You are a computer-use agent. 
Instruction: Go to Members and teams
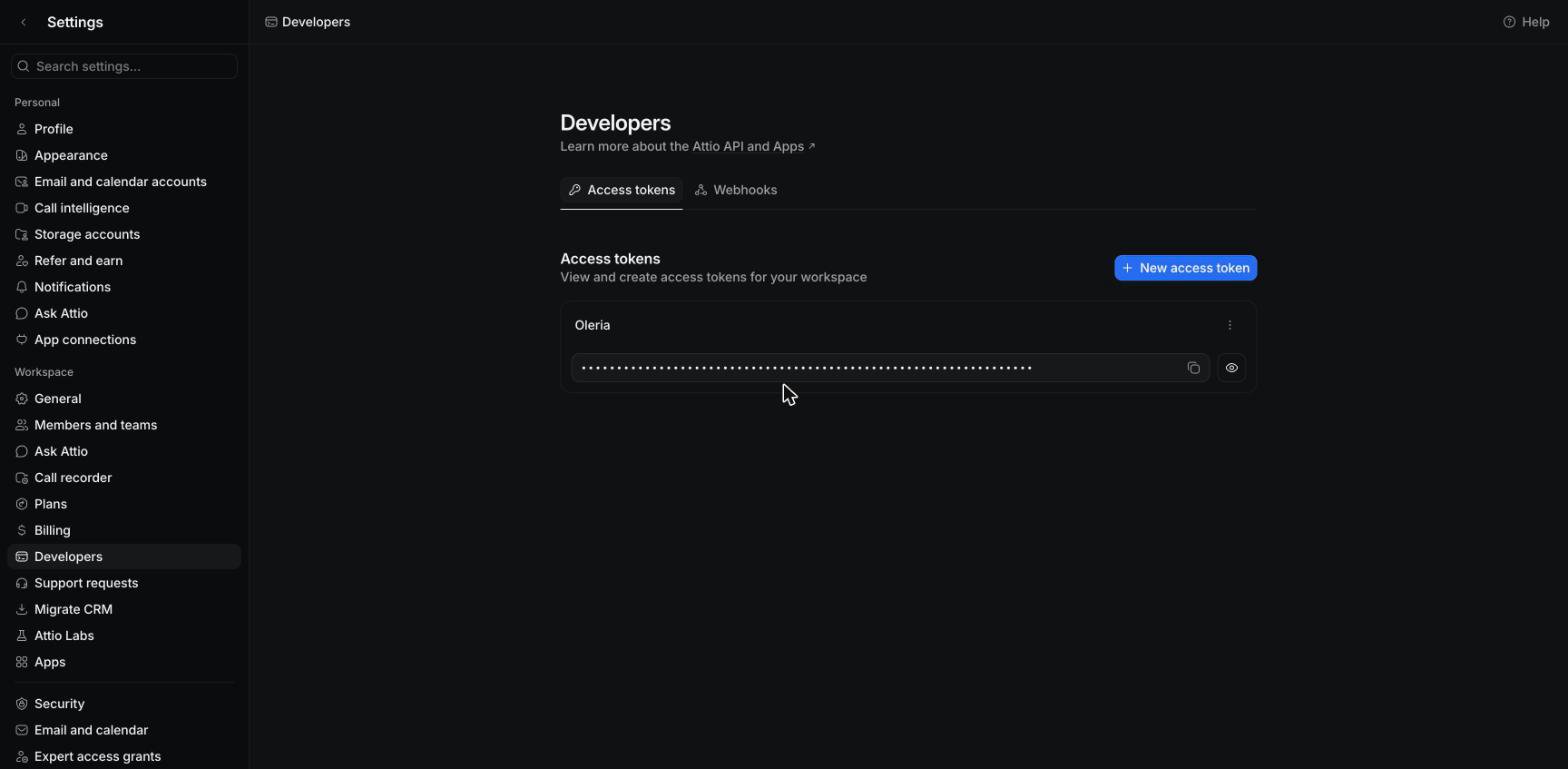coord(124,425)
